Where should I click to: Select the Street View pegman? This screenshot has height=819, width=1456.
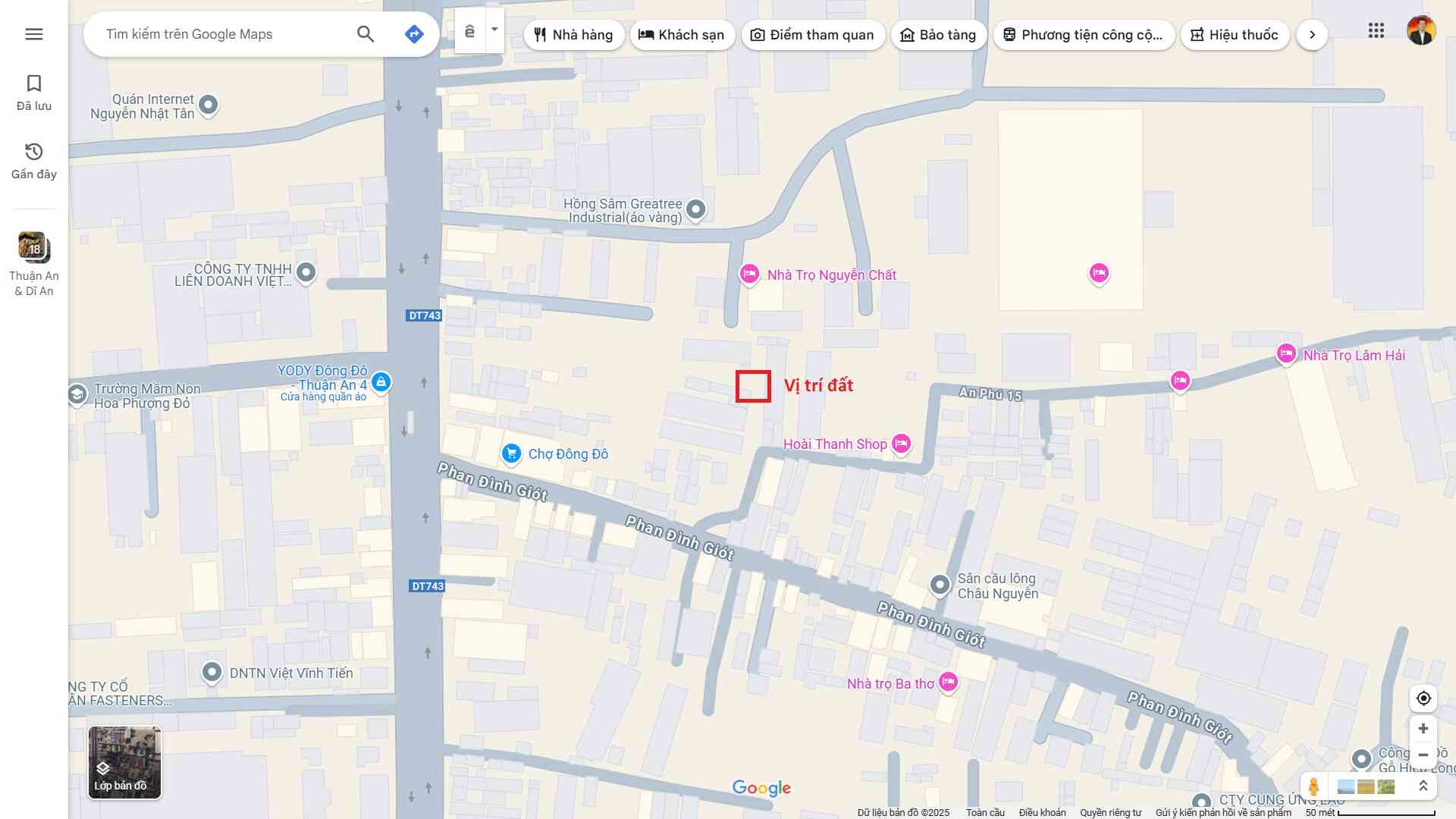pyautogui.click(x=1313, y=786)
